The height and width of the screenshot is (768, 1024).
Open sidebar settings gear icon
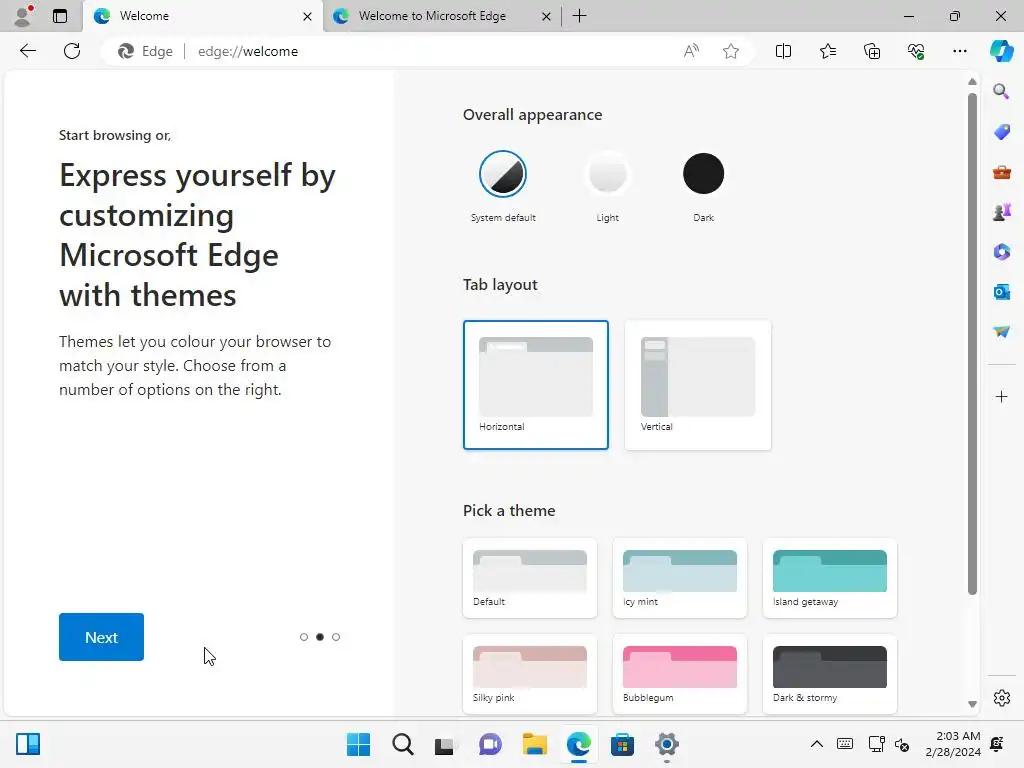(x=1001, y=698)
